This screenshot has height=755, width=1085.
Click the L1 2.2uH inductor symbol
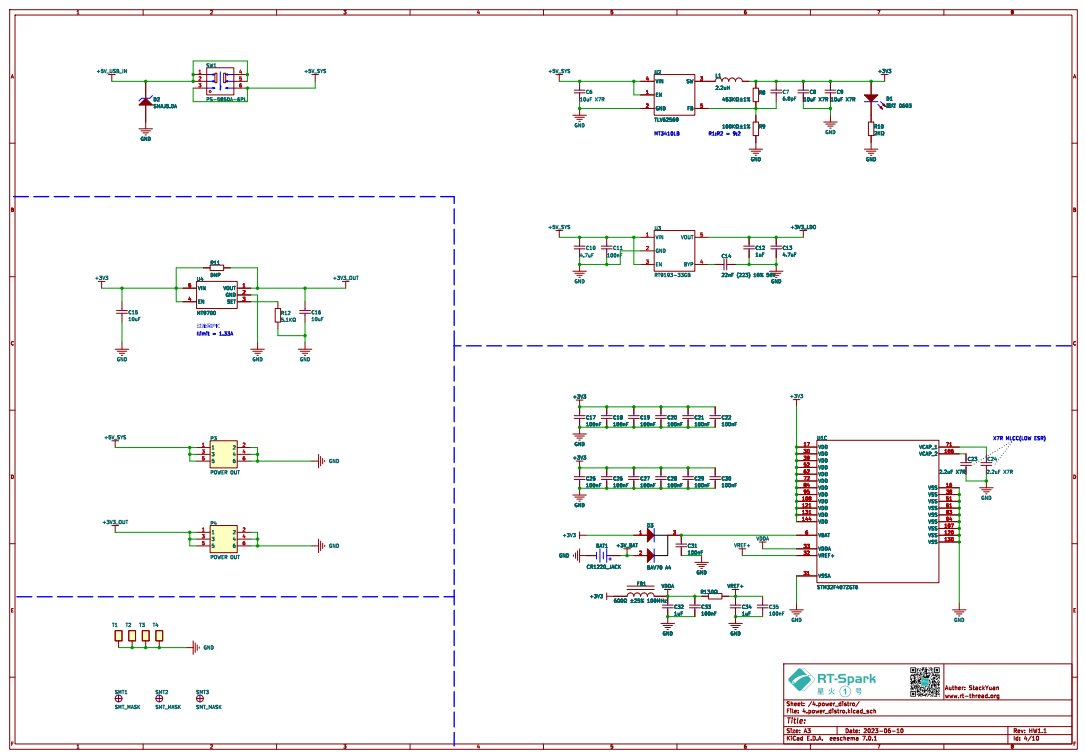(732, 79)
